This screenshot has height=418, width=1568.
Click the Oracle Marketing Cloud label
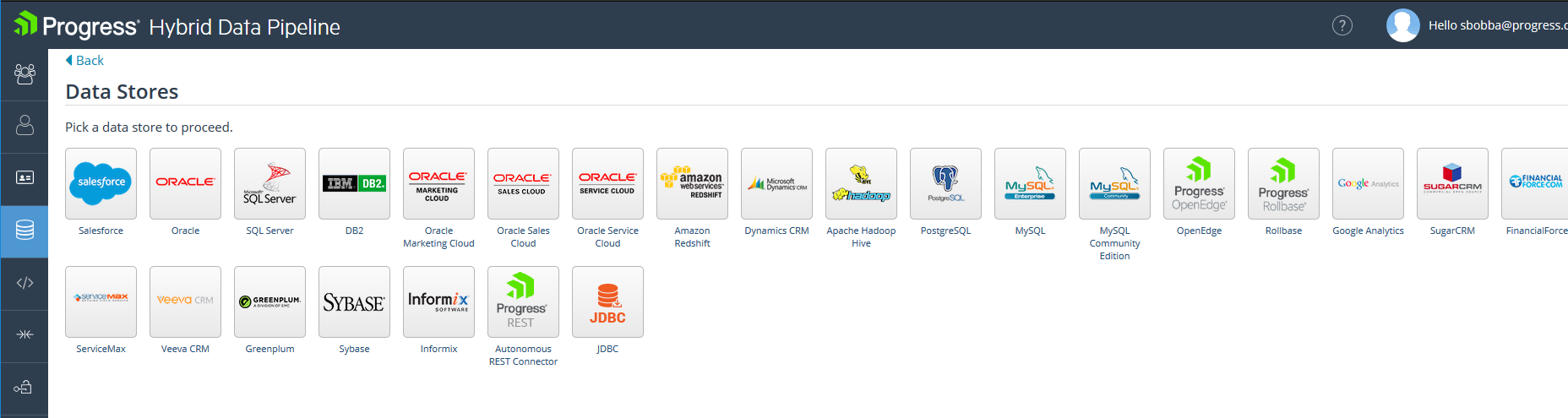click(x=438, y=236)
